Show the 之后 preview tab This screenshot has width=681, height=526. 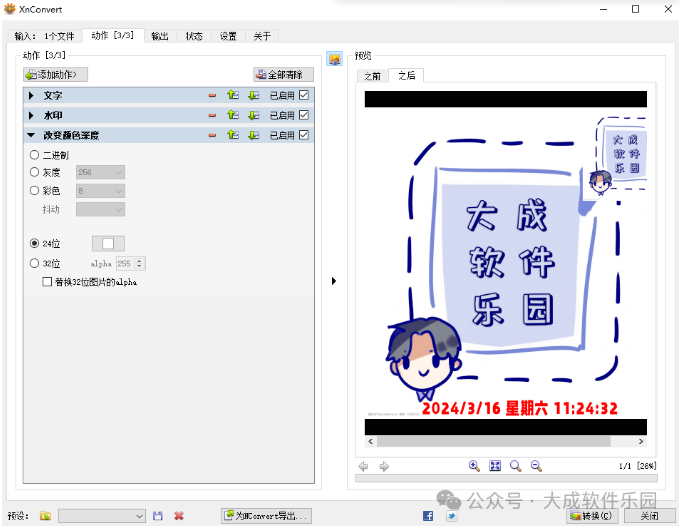pos(407,75)
